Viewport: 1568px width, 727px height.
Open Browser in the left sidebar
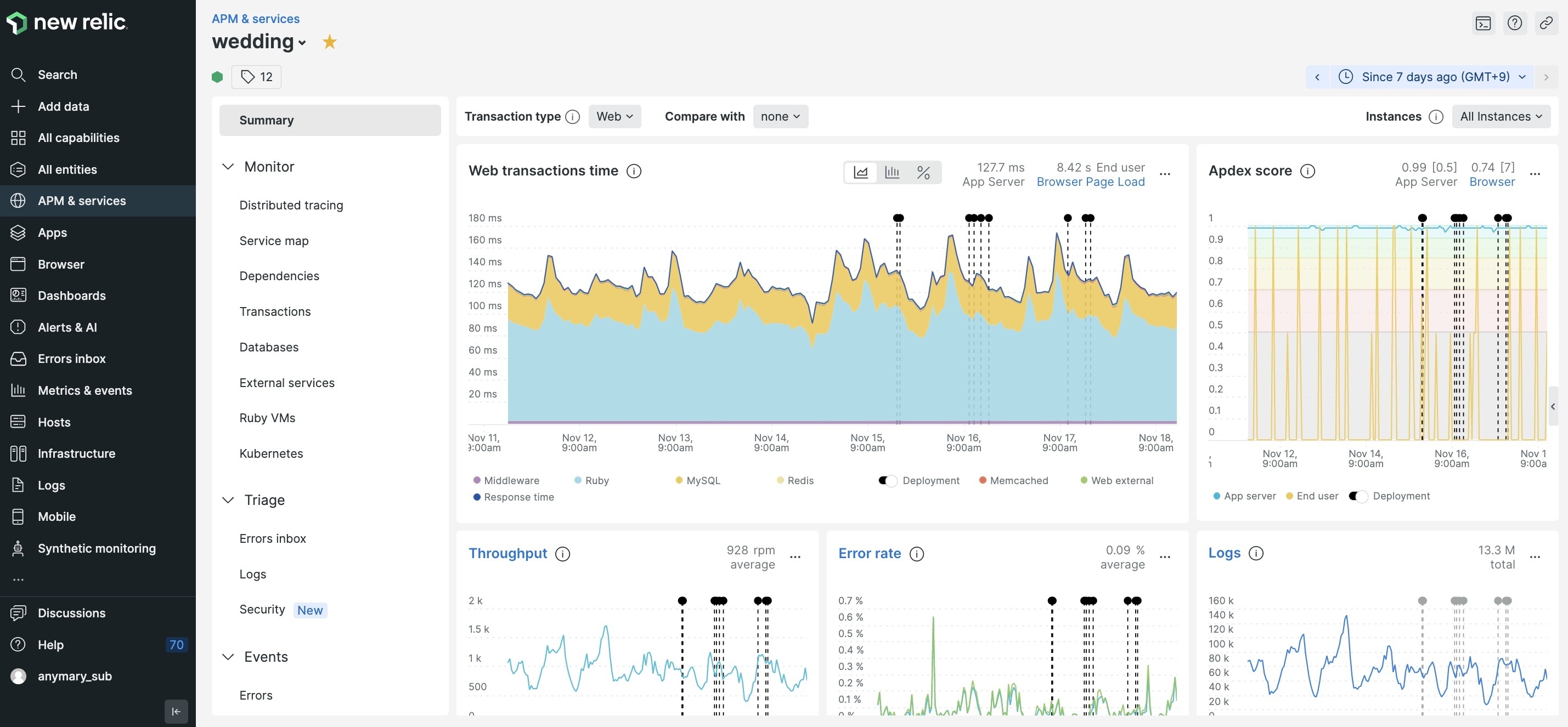coord(61,264)
